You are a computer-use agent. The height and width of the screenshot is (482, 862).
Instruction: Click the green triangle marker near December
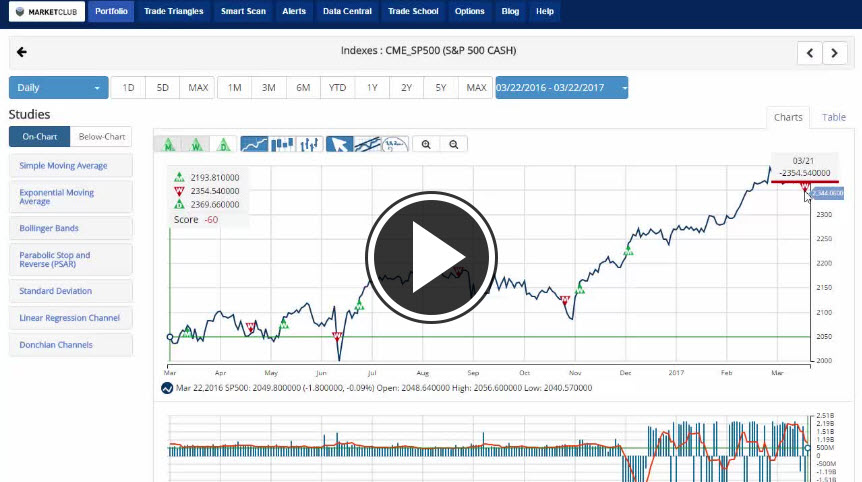coord(628,251)
